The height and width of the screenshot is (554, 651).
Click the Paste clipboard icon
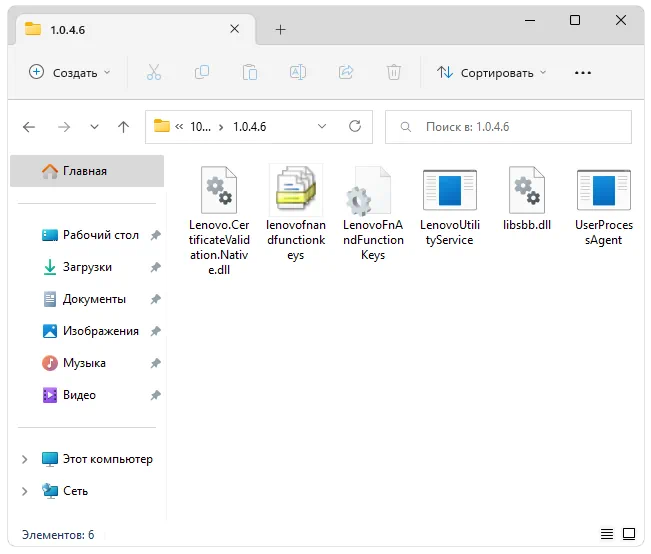click(x=250, y=72)
